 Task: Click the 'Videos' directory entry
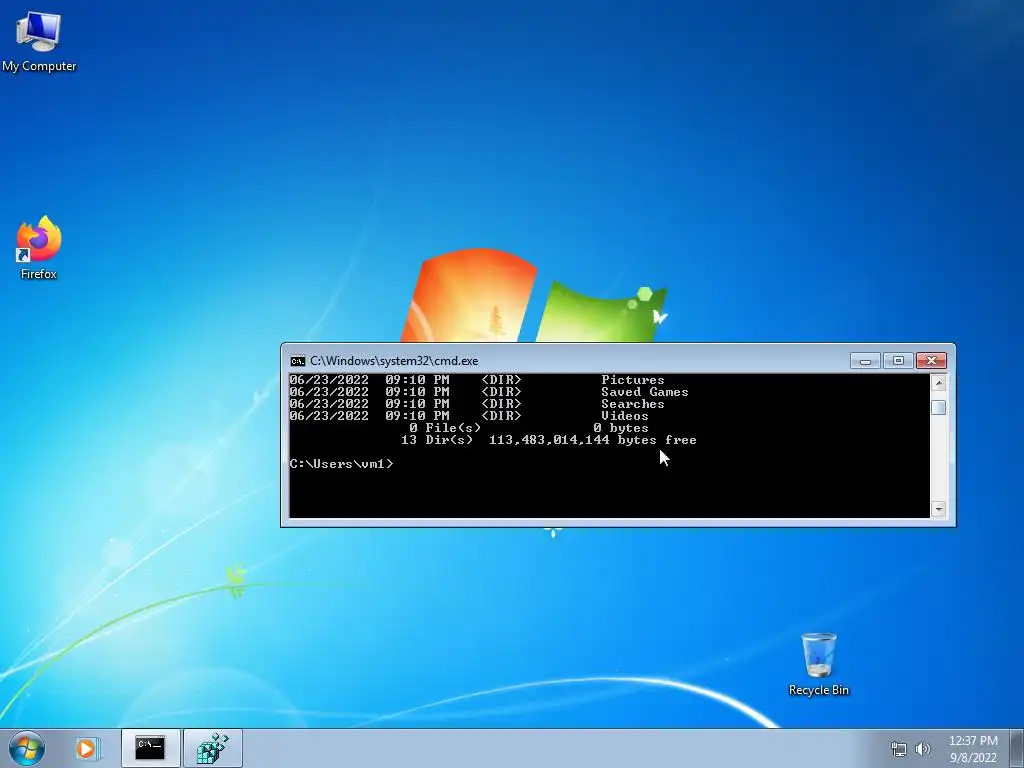[x=625, y=416]
